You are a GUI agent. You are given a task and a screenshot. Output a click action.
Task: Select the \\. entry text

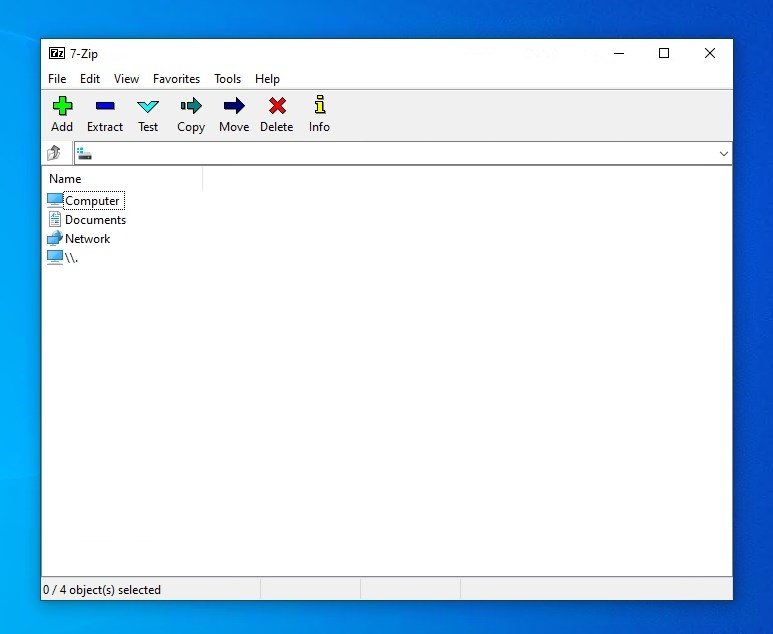click(x=71, y=258)
